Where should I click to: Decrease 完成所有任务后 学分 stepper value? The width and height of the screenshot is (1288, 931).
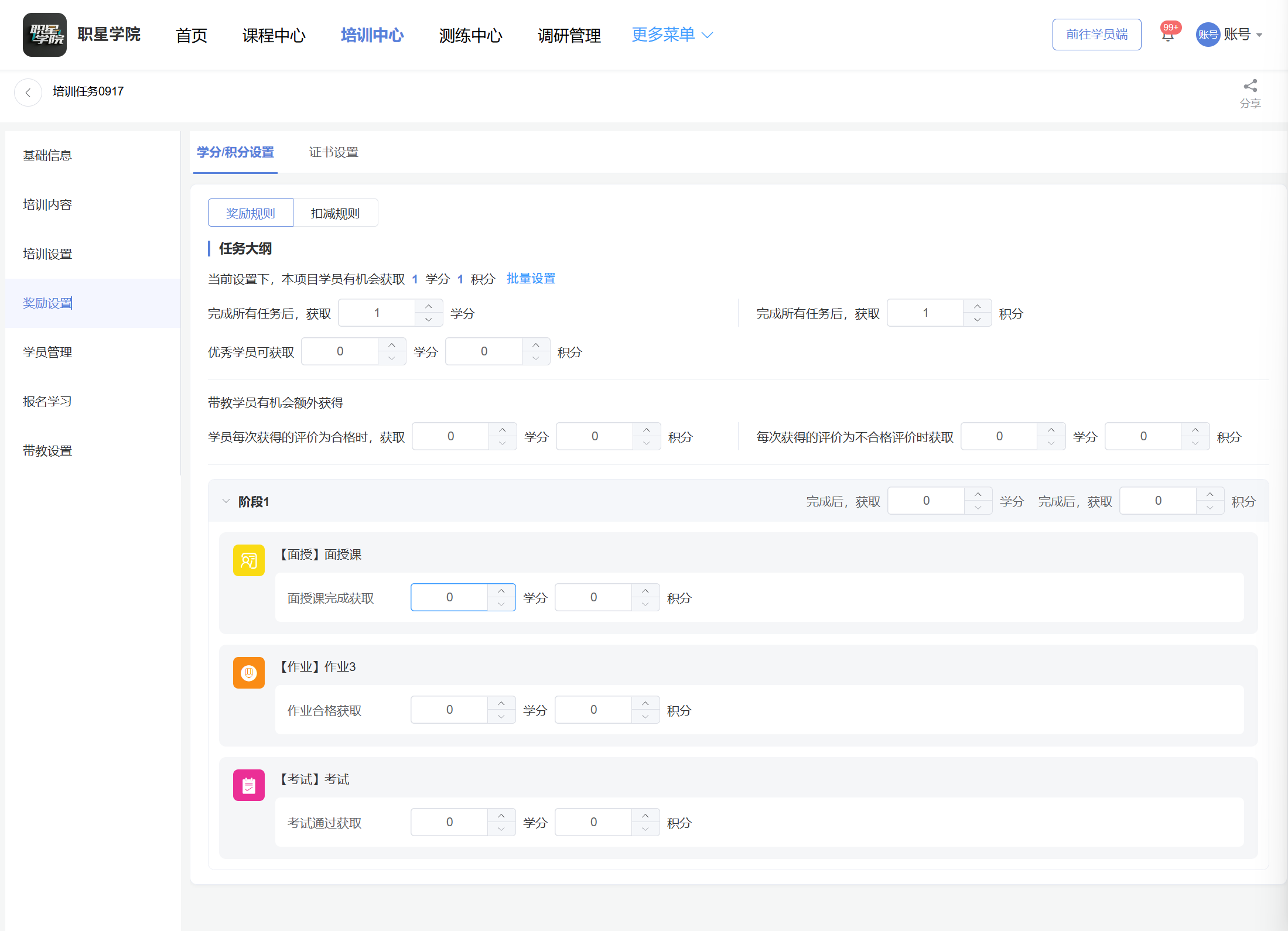point(429,320)
